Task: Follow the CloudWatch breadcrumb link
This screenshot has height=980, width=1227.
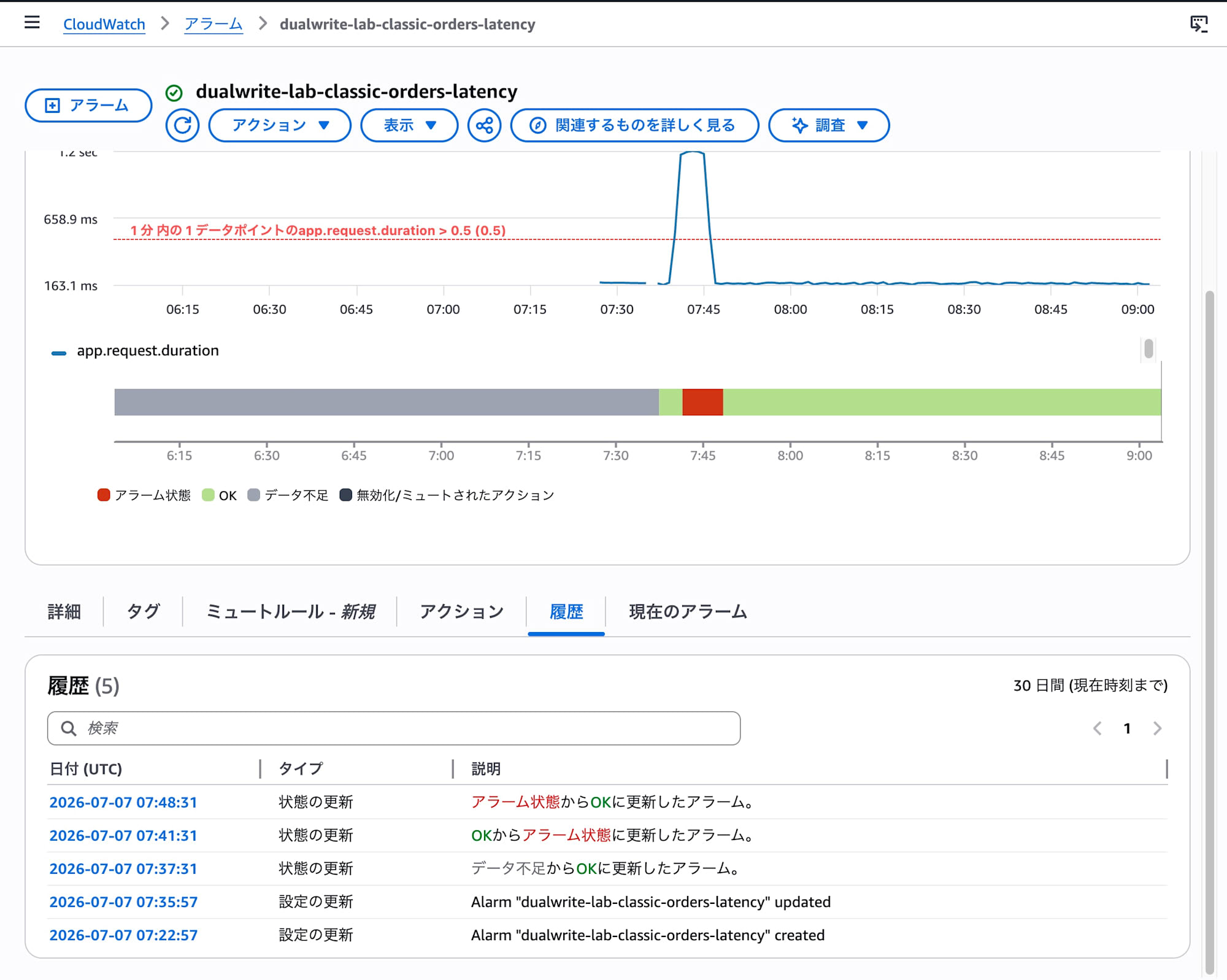Action: tap(104, 24)
